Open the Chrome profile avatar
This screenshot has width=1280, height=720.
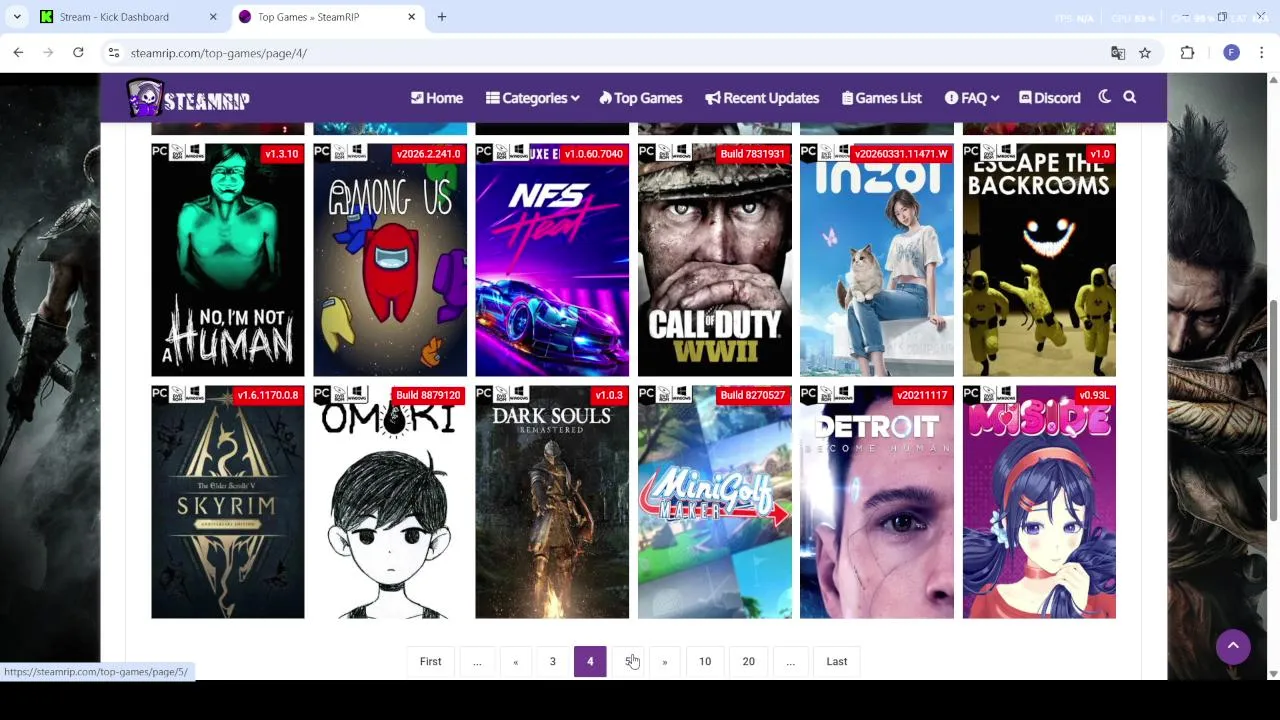tap(1231, 53)
